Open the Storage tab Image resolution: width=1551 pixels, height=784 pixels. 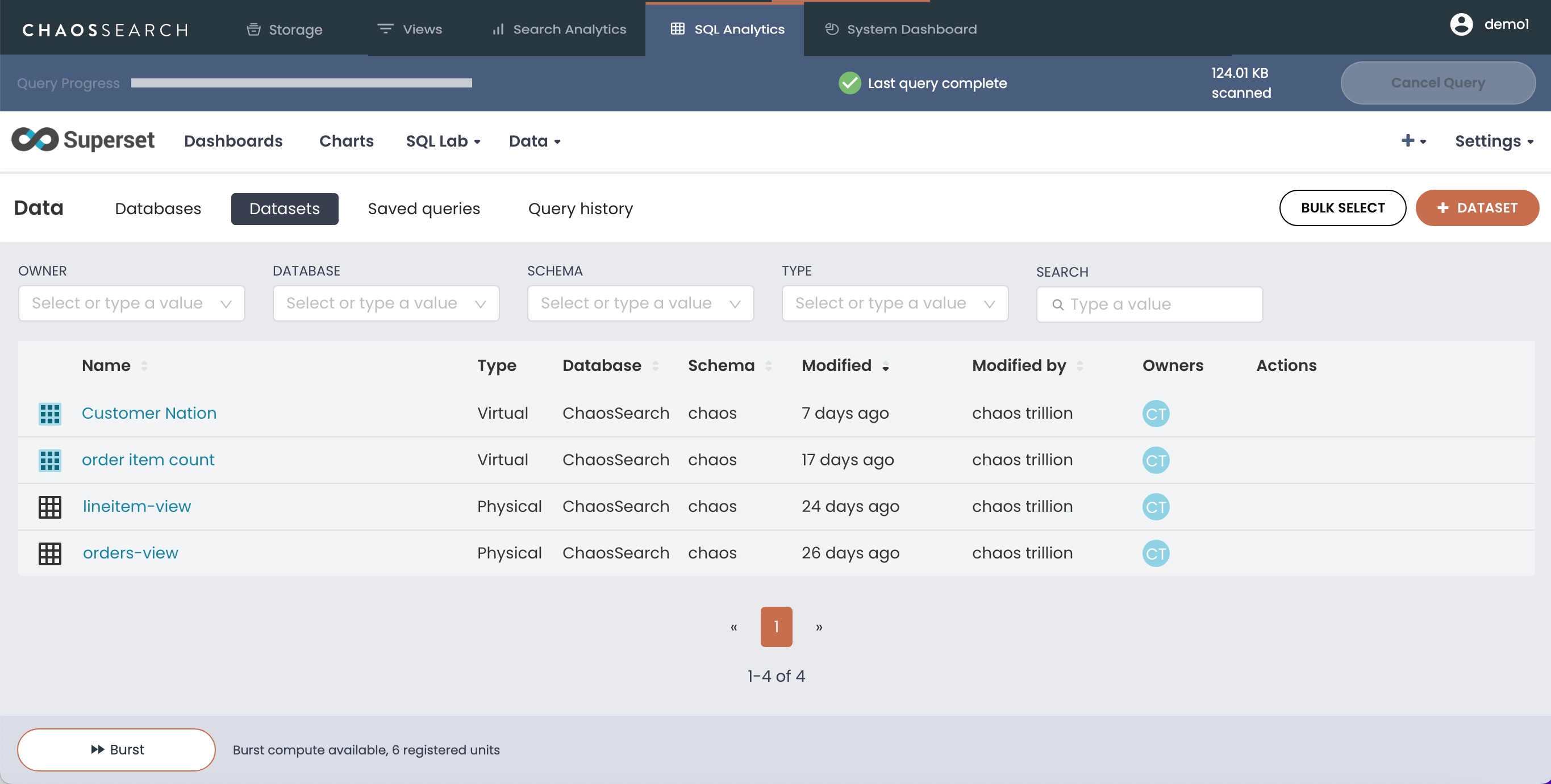[x=284, y=29]
